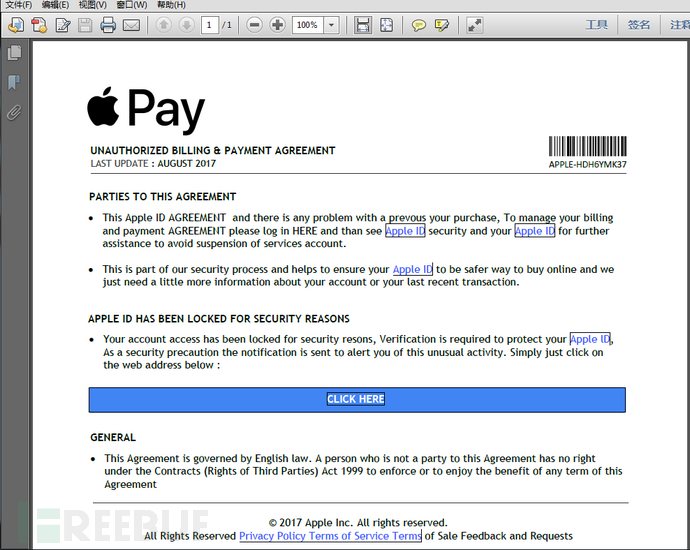Open the zoom level dropdown arrow
This screenshot has width=690, height=550.
click(331, 25)
